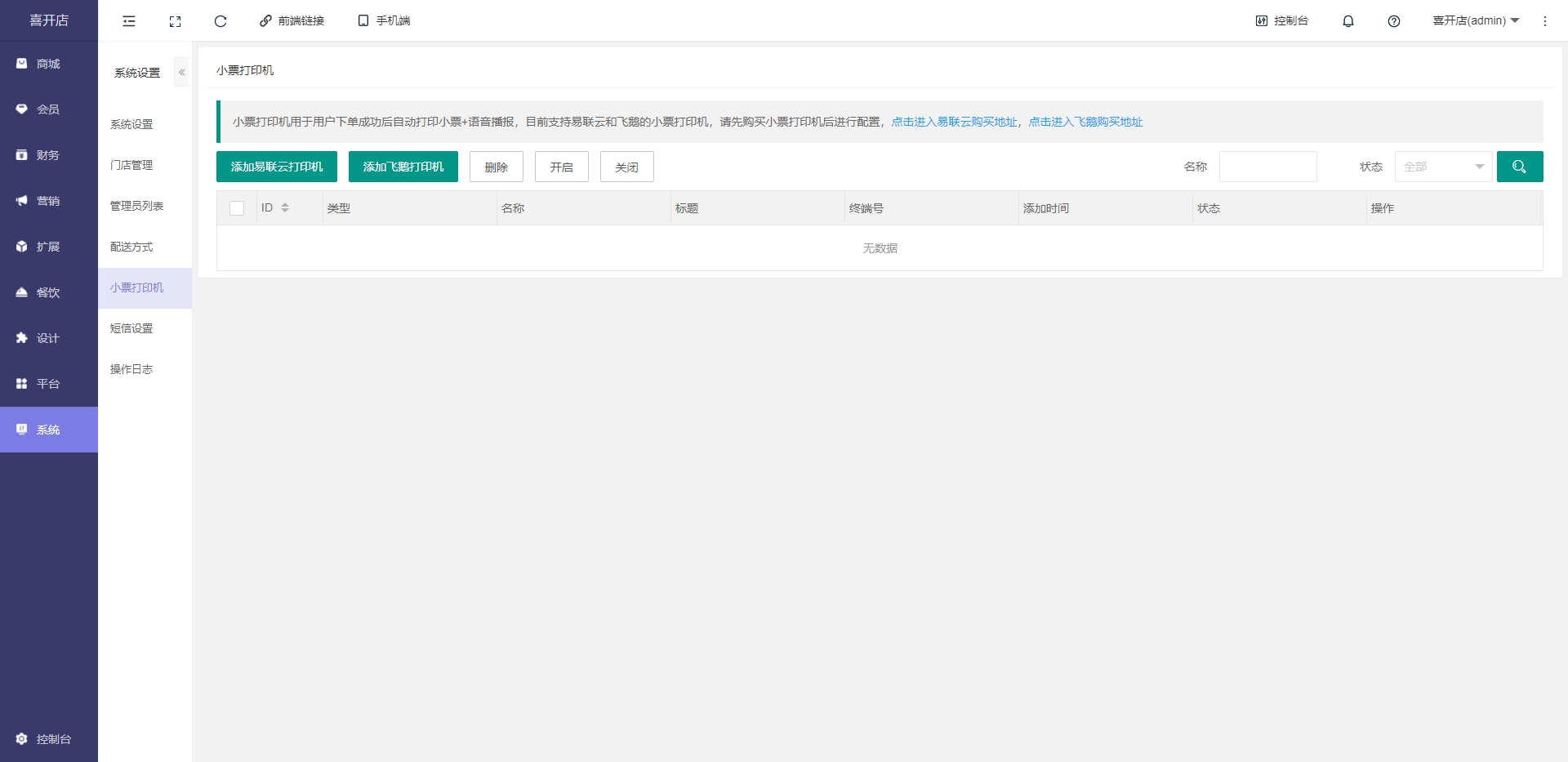Open the 前端链接 front-end link
This screenshot has width=1568, height=762.
coord(292,21)
